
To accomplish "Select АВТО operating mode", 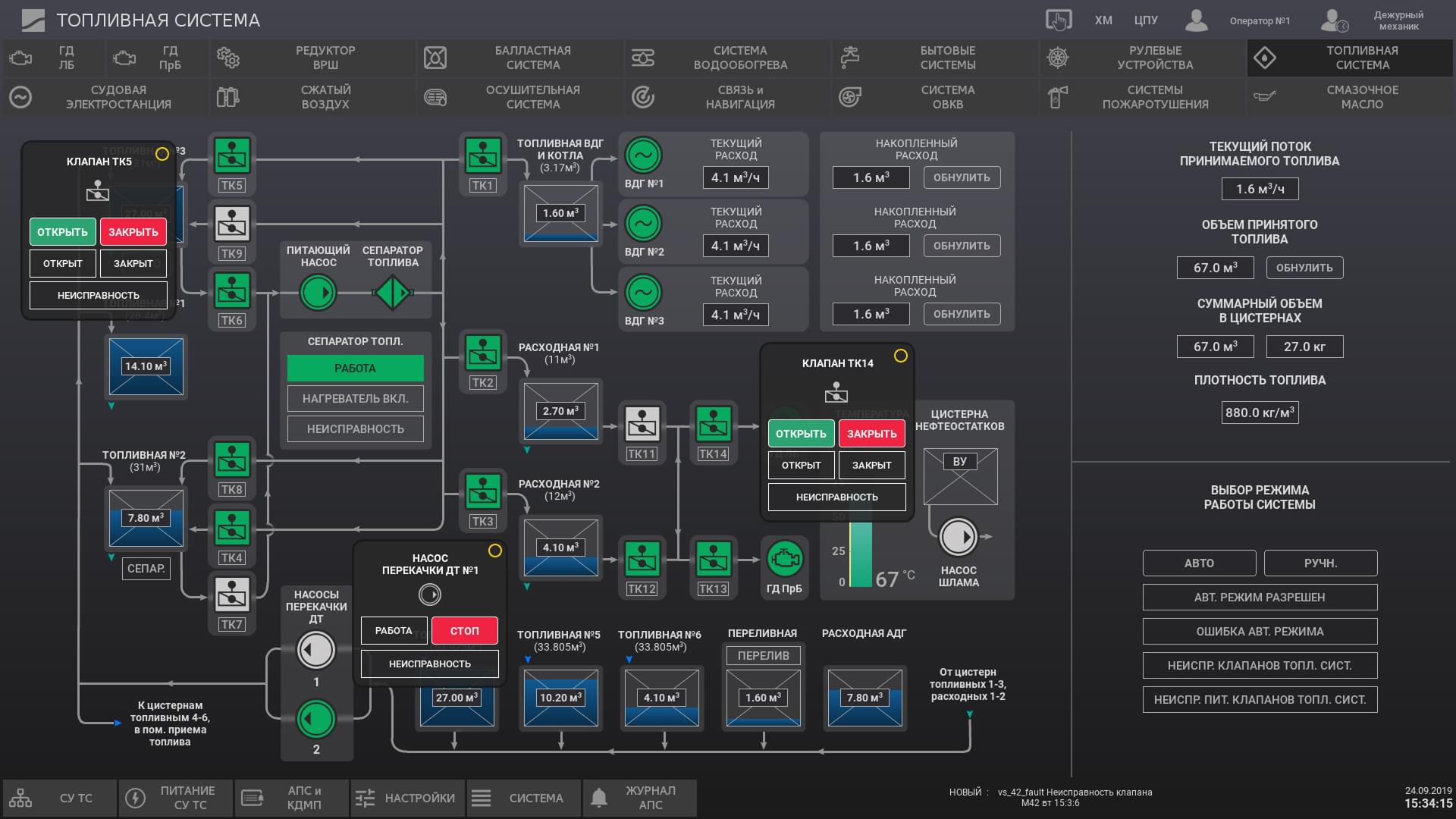I will (x=1199, y=563).
